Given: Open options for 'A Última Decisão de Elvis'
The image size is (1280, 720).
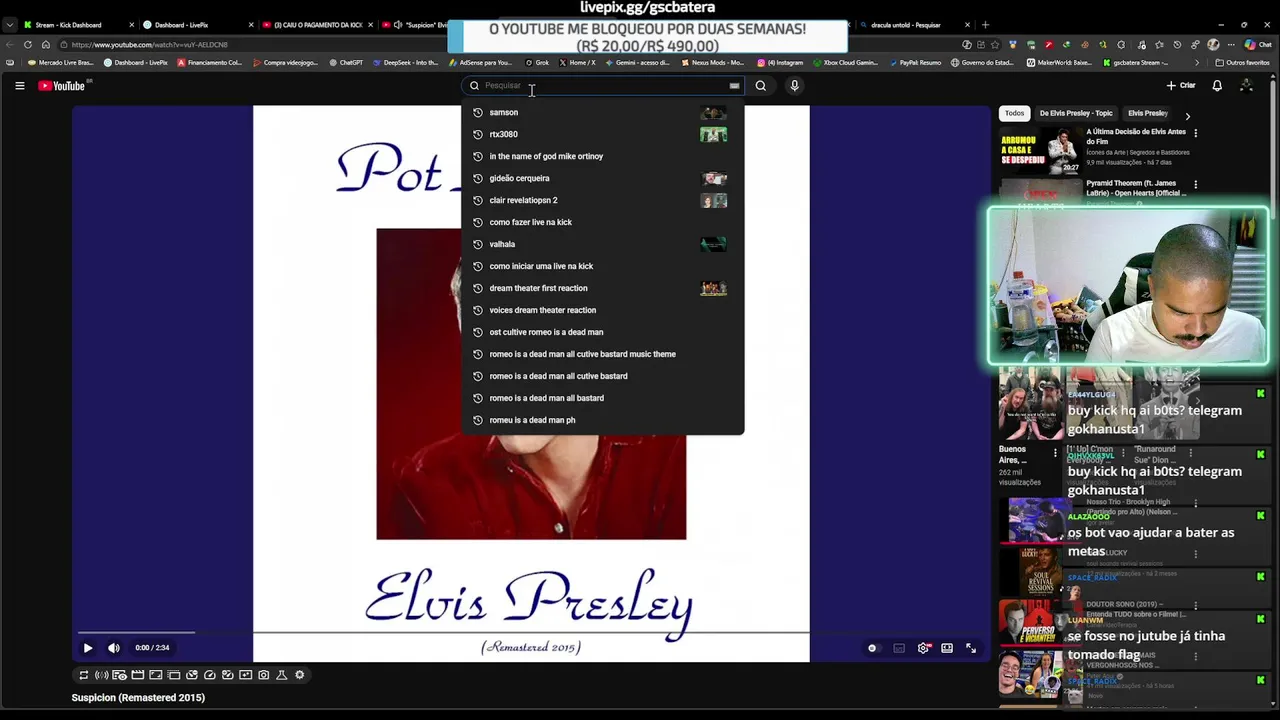Looking at the screenshot, I should (1196, 132).
